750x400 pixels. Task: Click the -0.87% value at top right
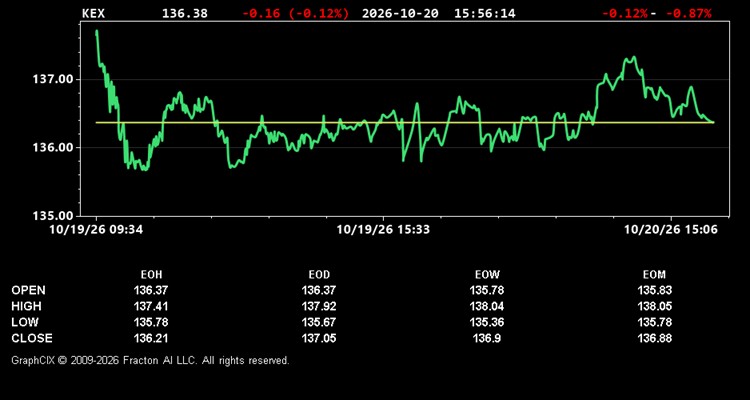pos(689,13)
